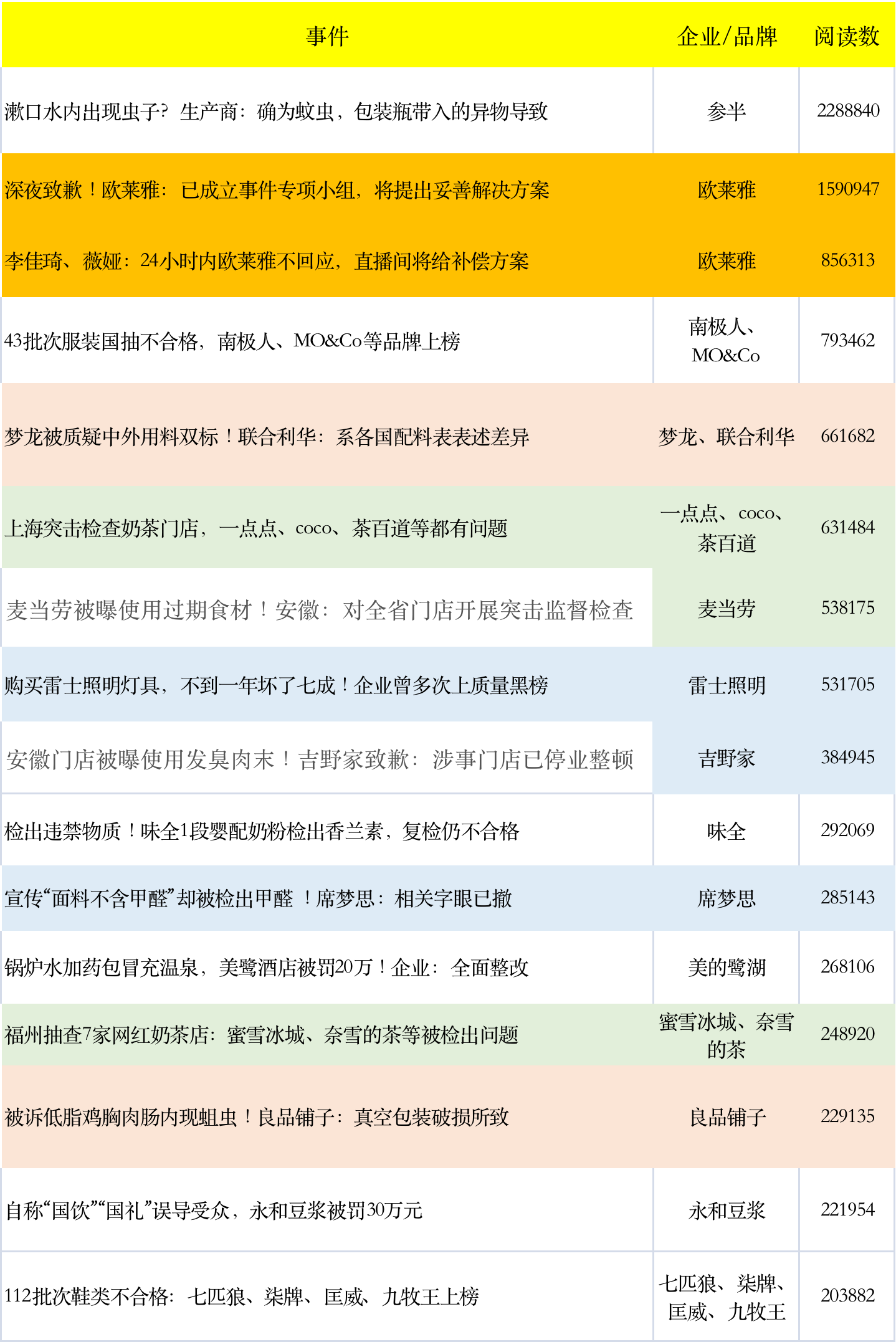Viewport: 896px width, 1342px height.
Task: Select the brand cell "味全"
Action: coord(727,831)
